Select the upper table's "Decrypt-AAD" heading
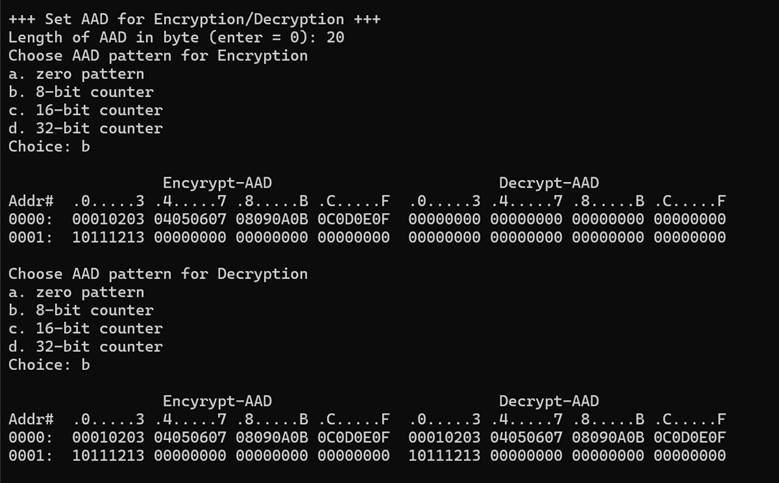 tap(549, 182)
